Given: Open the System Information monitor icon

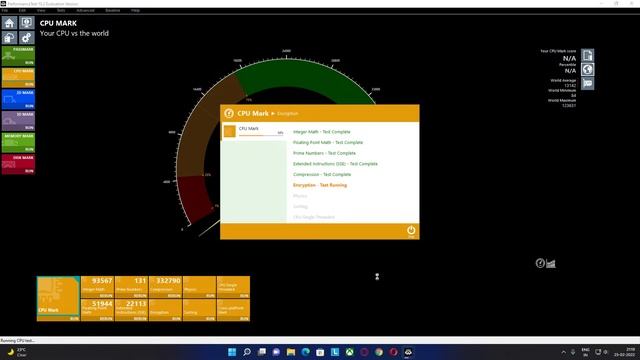Looking at the screenshot, I should [x=27, y=22].
